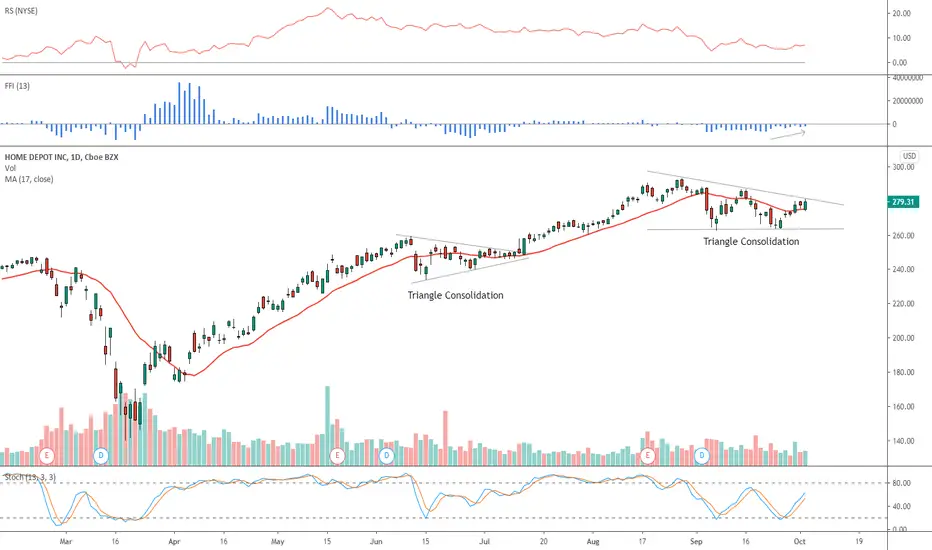Click the 20000000 value on FFI axis
This screenshot has height=550, width=932.
click(906, 101)
